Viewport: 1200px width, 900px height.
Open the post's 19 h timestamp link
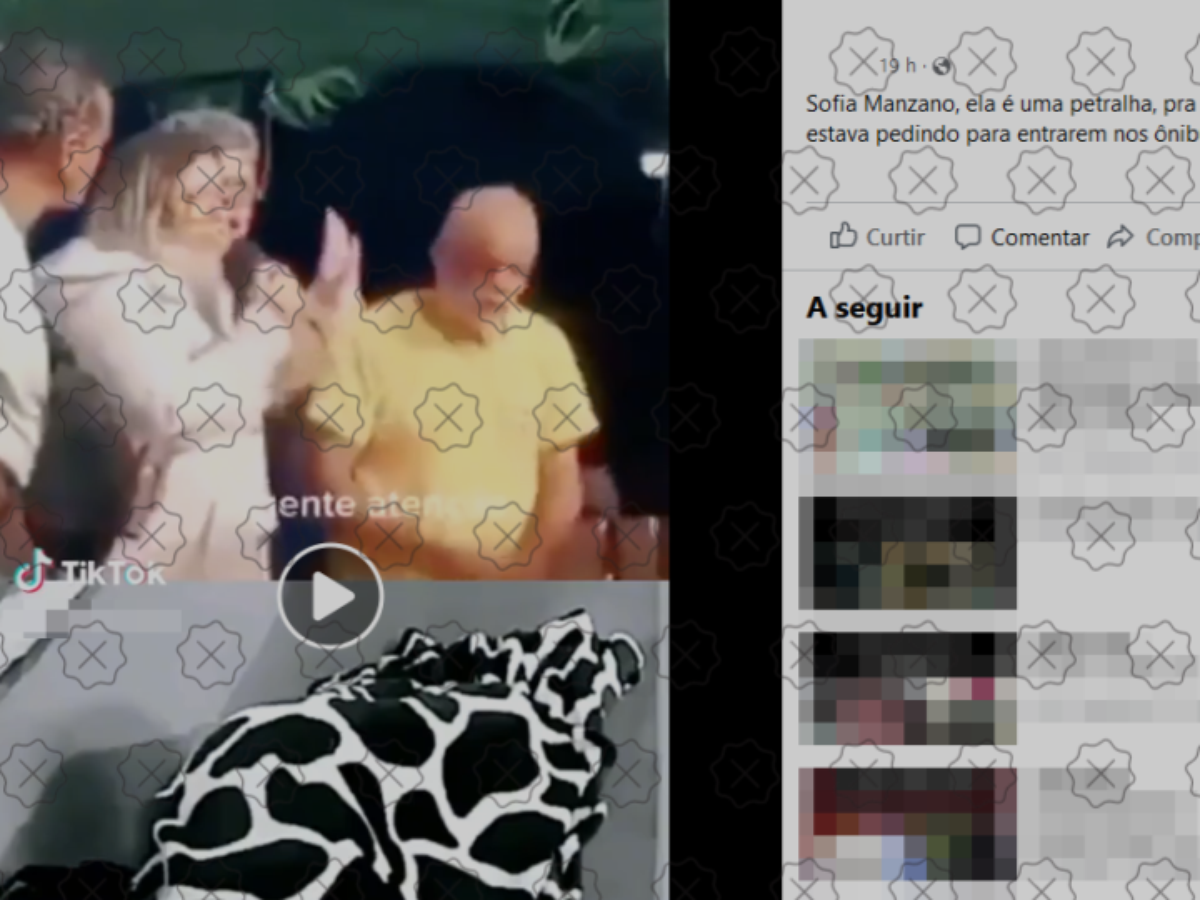pos(896,67)
